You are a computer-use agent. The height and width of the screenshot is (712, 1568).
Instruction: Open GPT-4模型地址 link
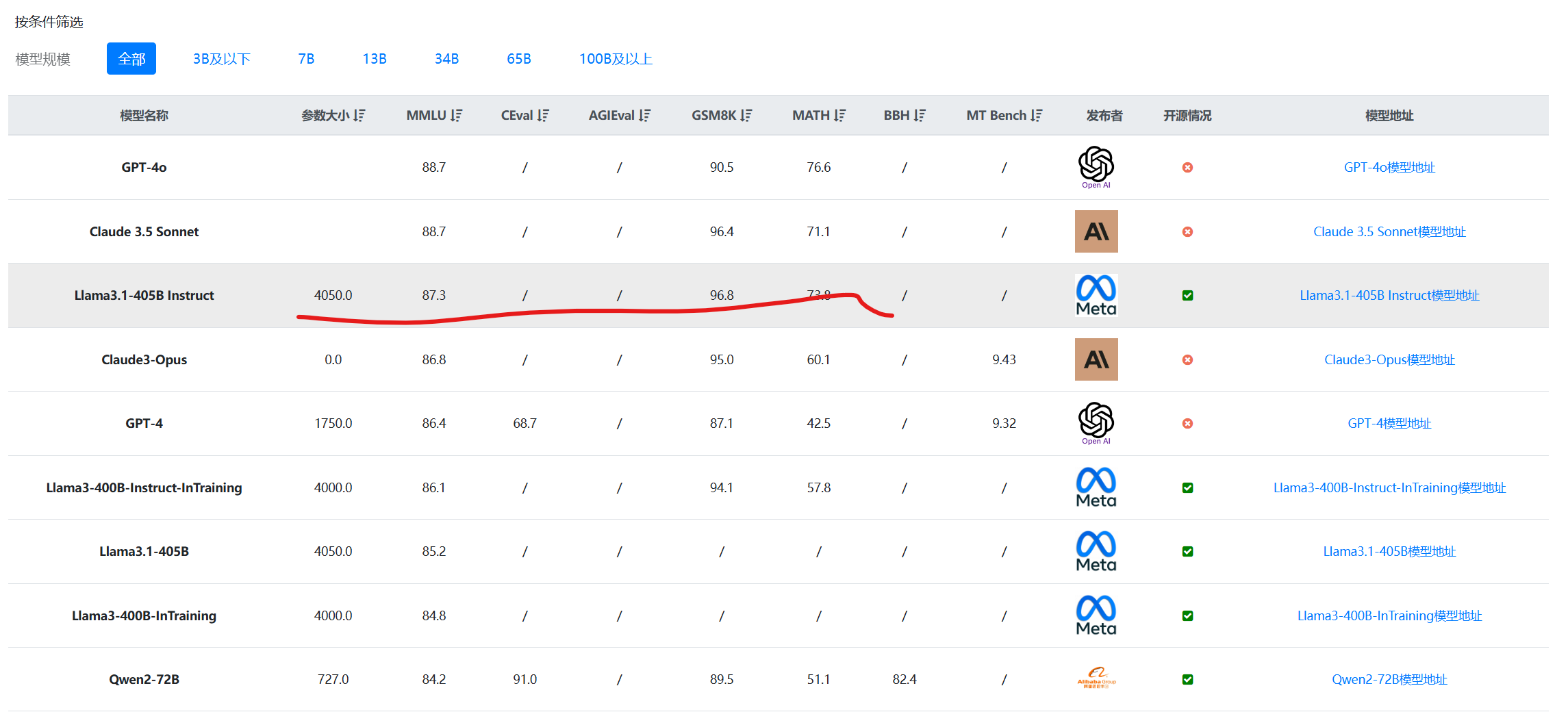point(1389,423)
